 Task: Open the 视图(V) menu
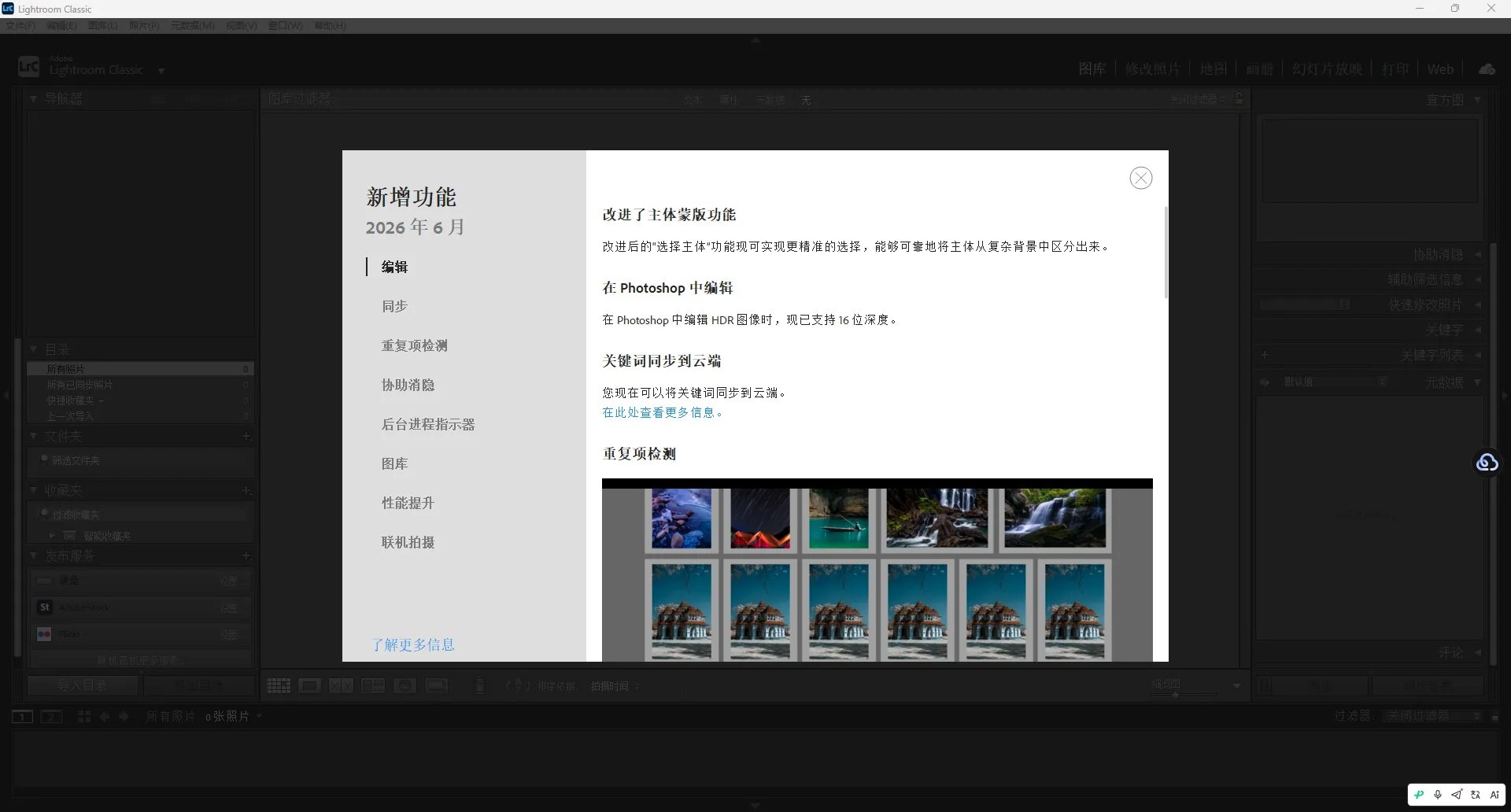point(242,25)
